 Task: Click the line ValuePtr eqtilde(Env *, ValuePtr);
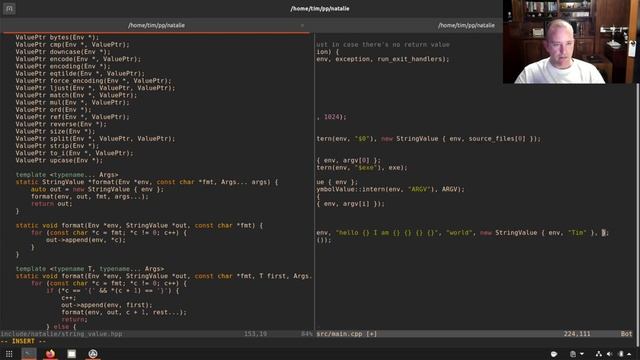(80, 73)
